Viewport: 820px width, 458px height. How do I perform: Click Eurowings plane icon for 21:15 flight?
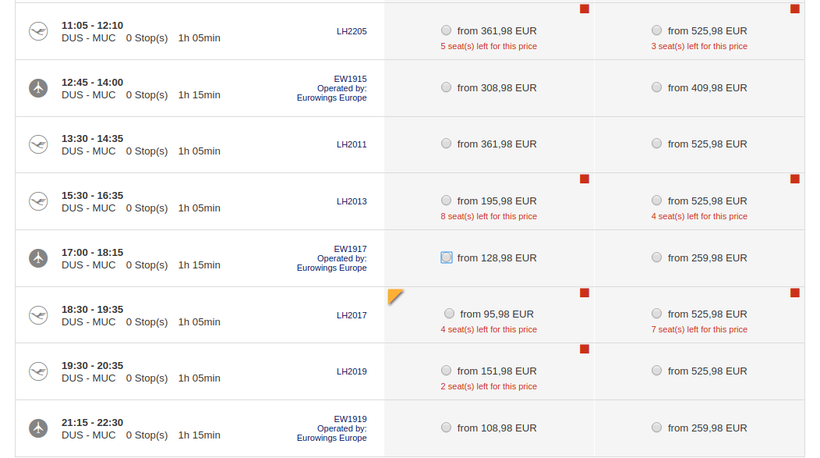pyautogui.click(x=39, y=428)
